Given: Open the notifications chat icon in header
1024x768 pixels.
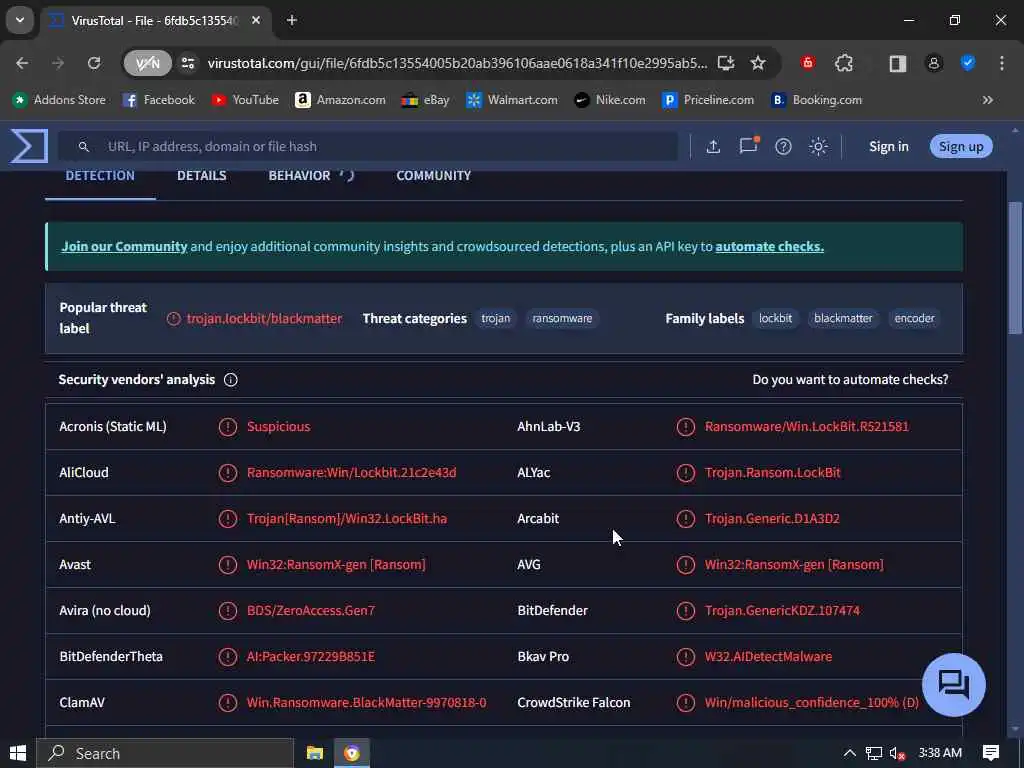Looking at the screenshot, I should [748, 146].
